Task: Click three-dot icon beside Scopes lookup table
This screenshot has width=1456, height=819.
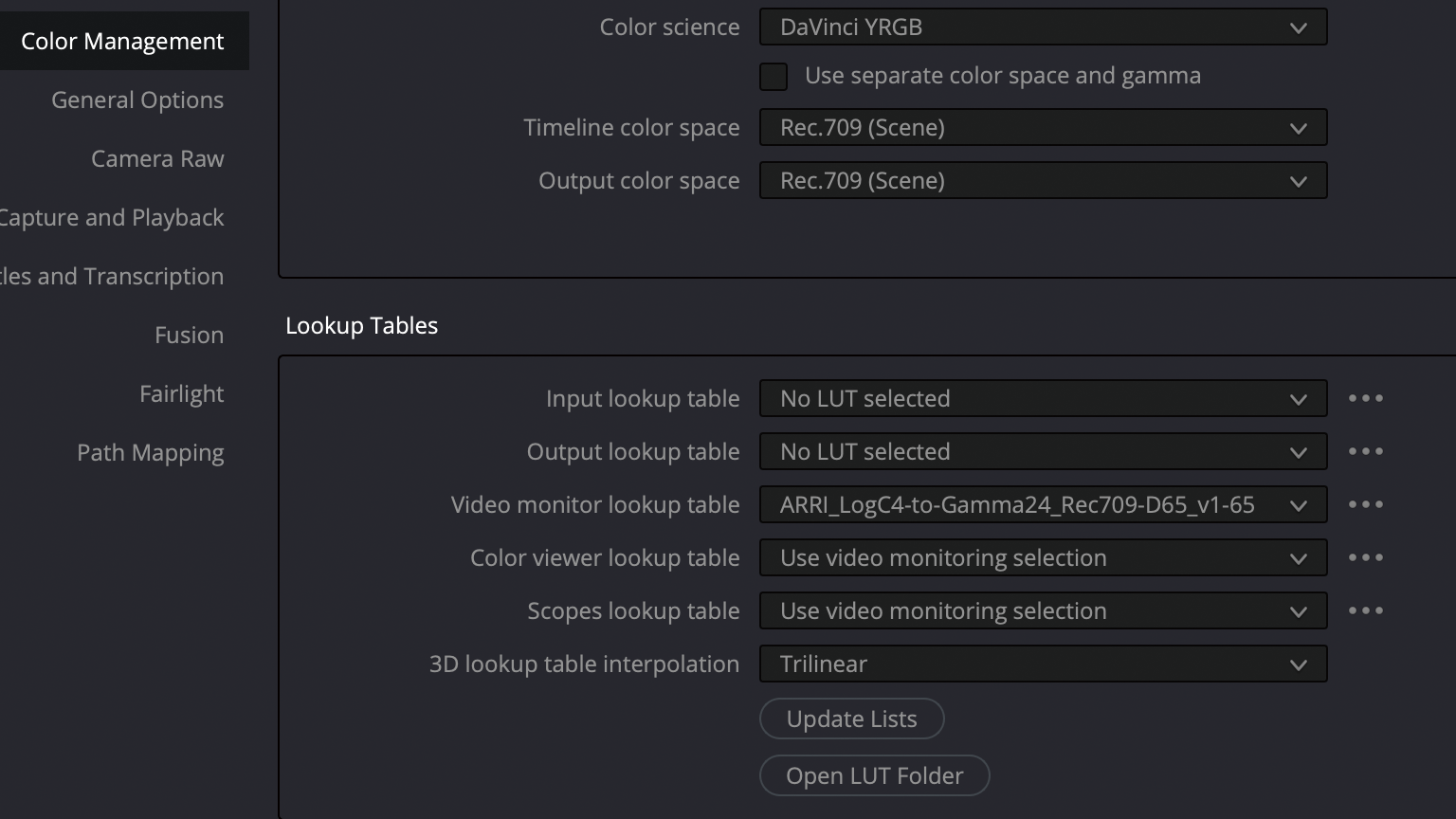Action: 1365,611
